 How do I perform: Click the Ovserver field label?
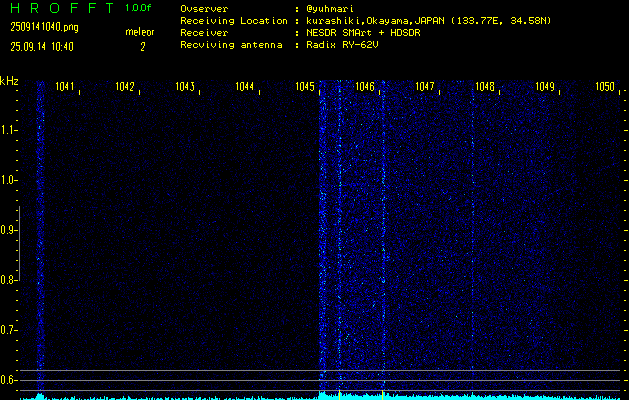point(204,9)
